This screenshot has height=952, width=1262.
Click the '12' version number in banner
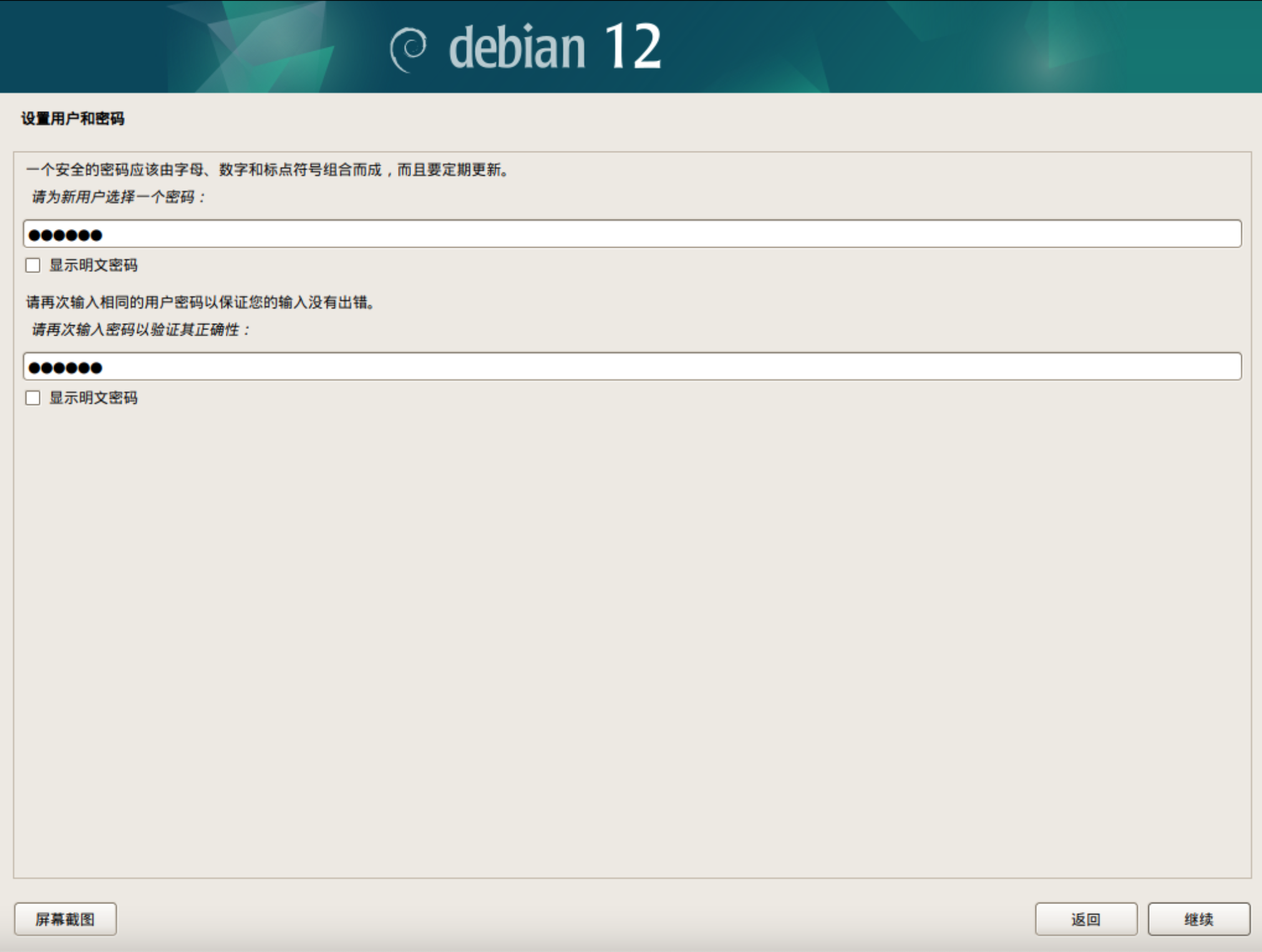[632, 46]
